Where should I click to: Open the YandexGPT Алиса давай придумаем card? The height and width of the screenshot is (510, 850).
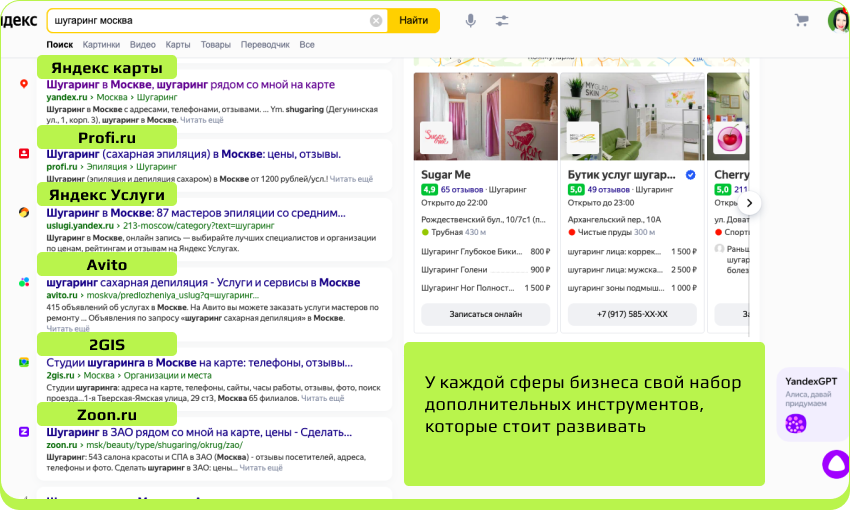pos(812,405)
